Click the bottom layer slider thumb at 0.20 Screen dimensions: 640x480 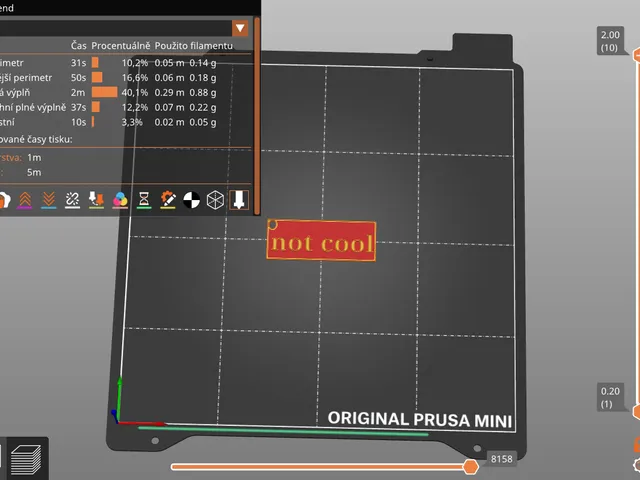[636, 411]
